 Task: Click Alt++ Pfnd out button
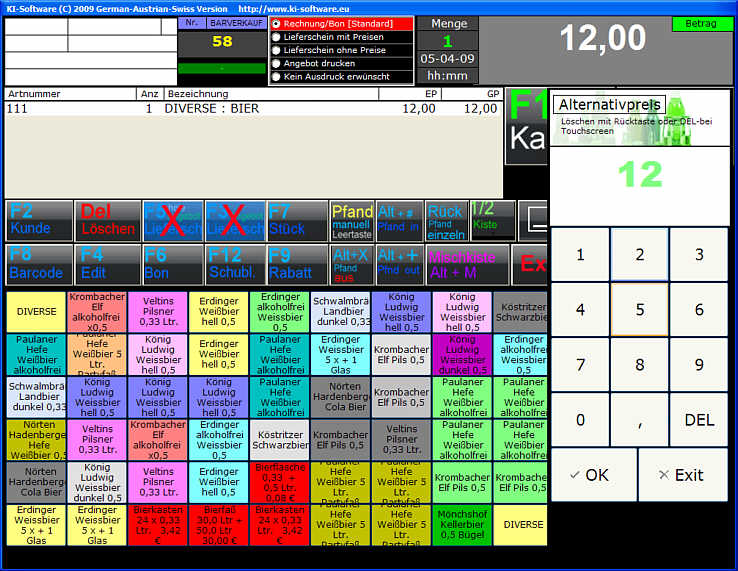click(399, 265)
